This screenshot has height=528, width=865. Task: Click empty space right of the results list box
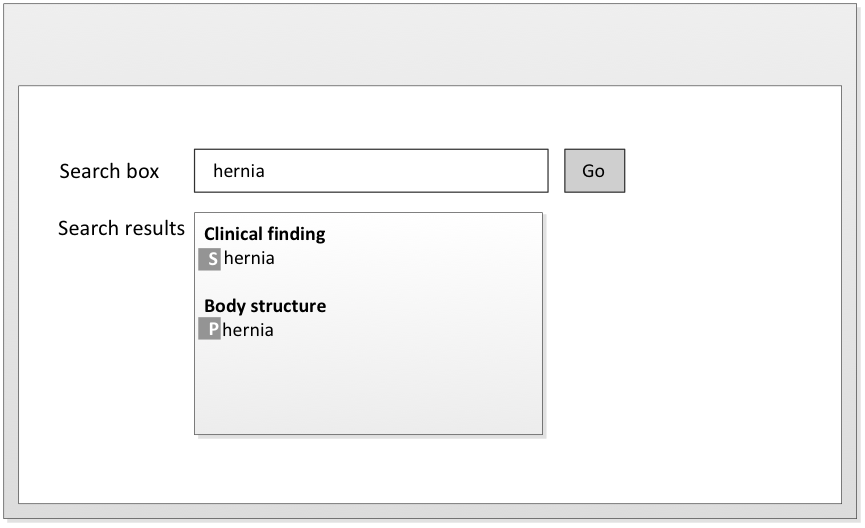click(690, 320)
